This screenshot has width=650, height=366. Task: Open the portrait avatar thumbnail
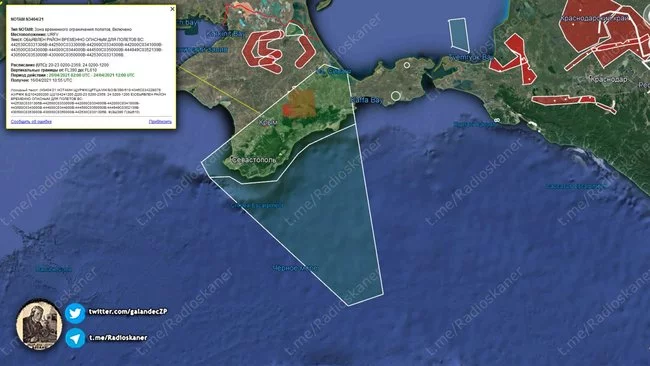click(39, 325)
